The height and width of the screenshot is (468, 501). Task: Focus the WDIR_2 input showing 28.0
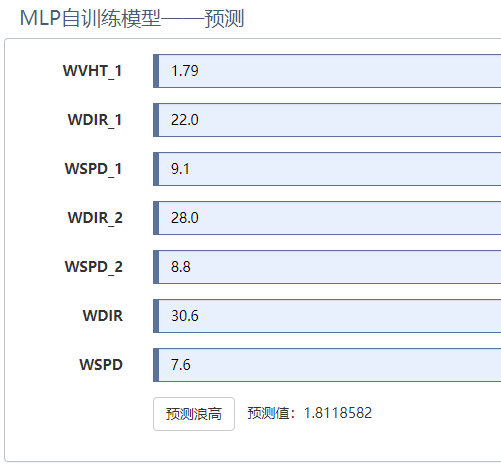pyautogui.click(x=327, y=218)
